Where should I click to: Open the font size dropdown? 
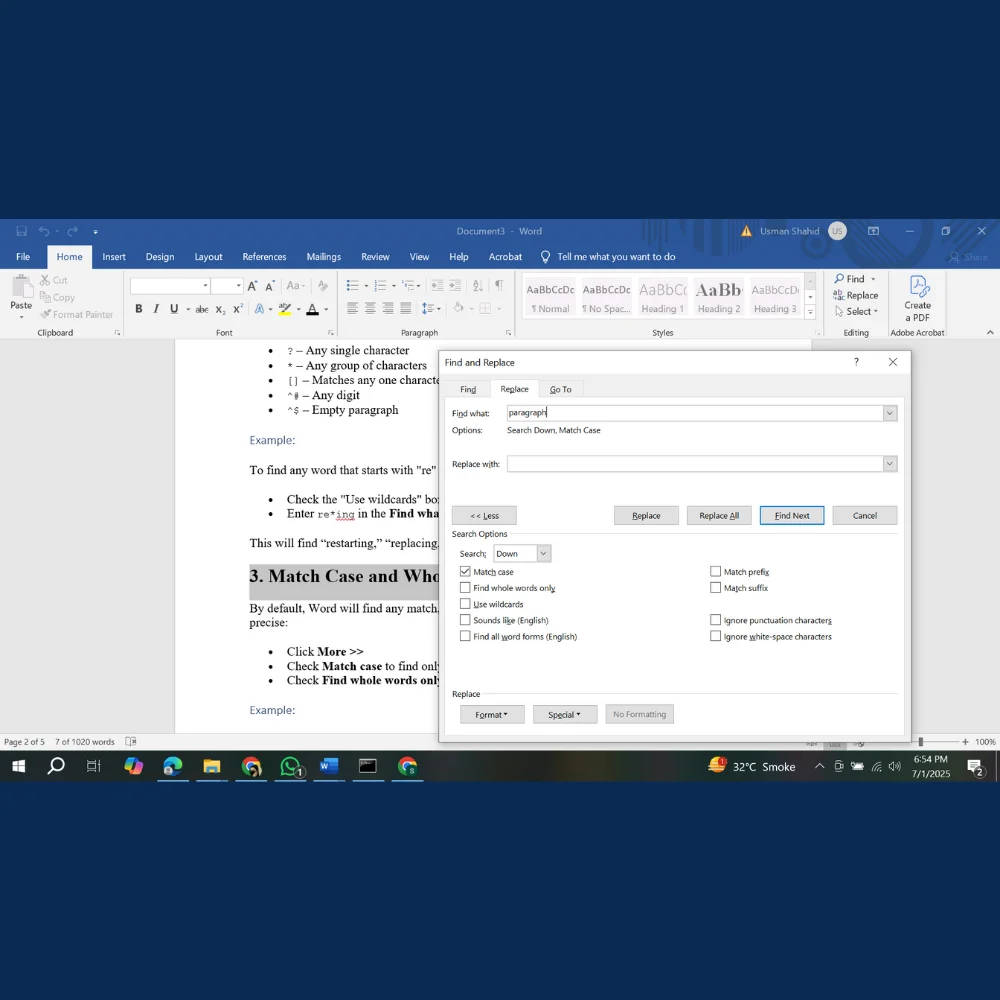[x=239, y=286]
